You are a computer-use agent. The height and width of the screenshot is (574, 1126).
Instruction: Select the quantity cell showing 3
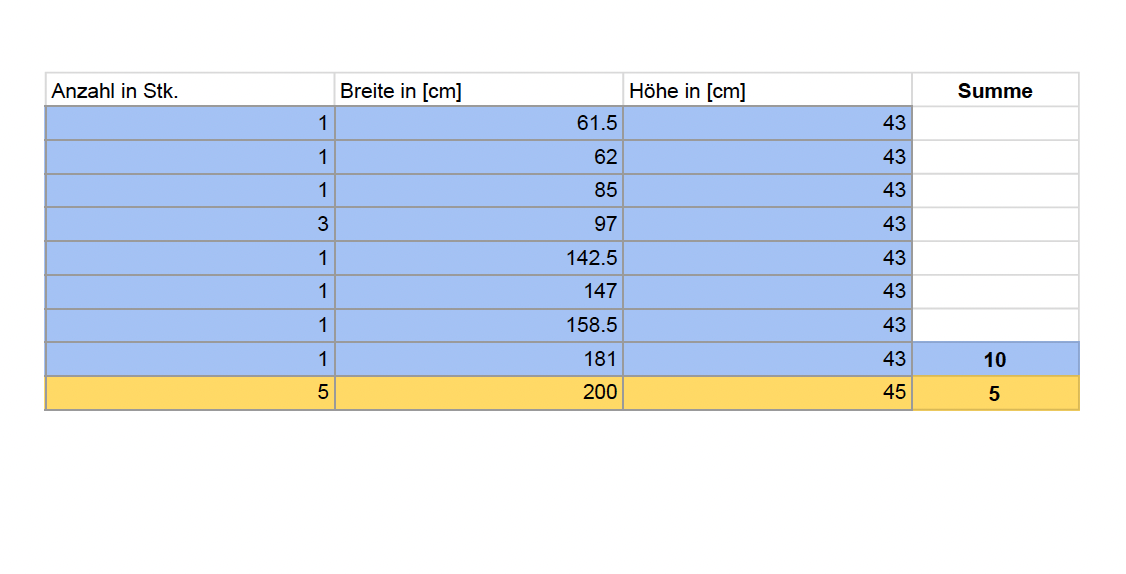pos(189,224)
